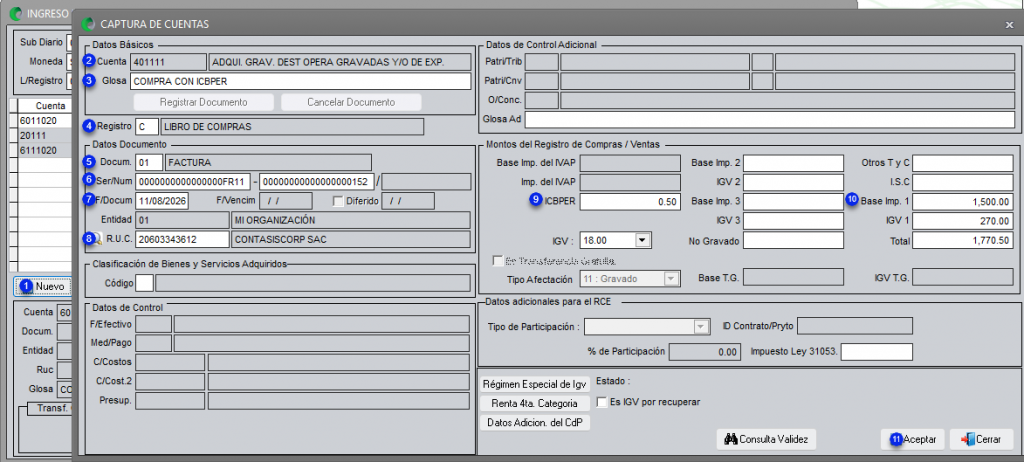Click the document number field ending 152
1024x462 pixels.
(x=317, y=182)
